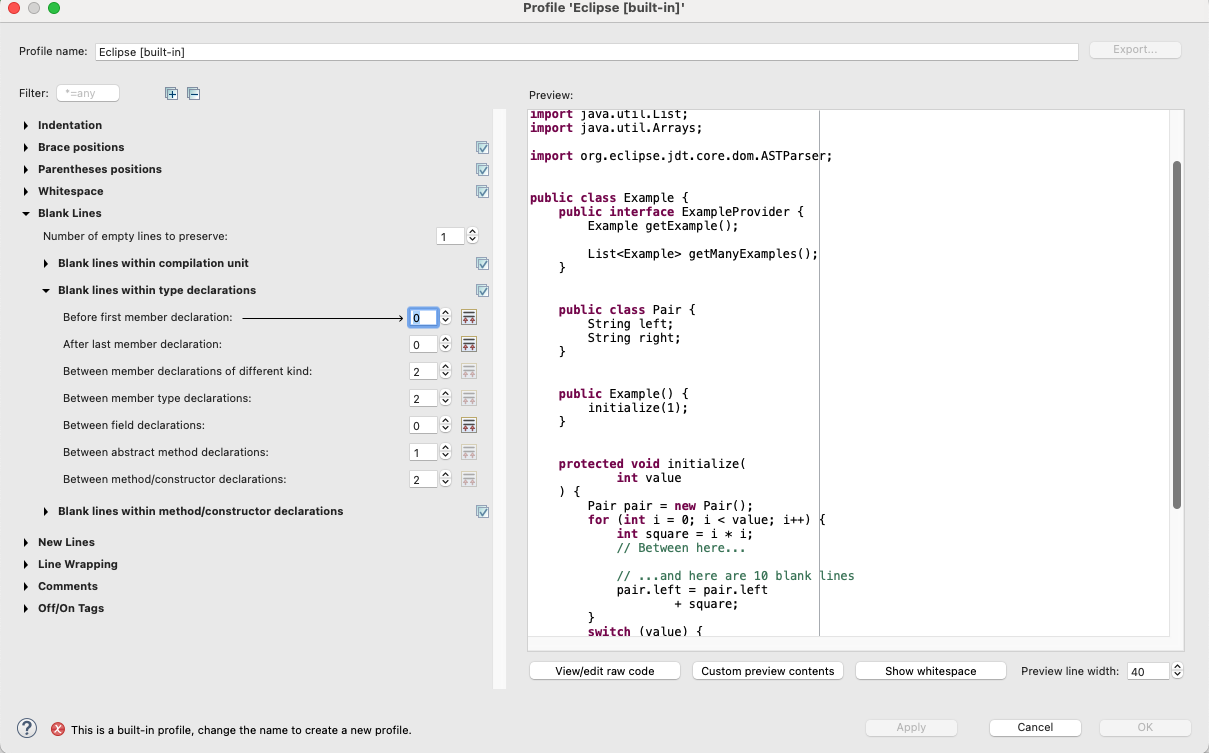Click the Show whitespace button

[931, 671]
